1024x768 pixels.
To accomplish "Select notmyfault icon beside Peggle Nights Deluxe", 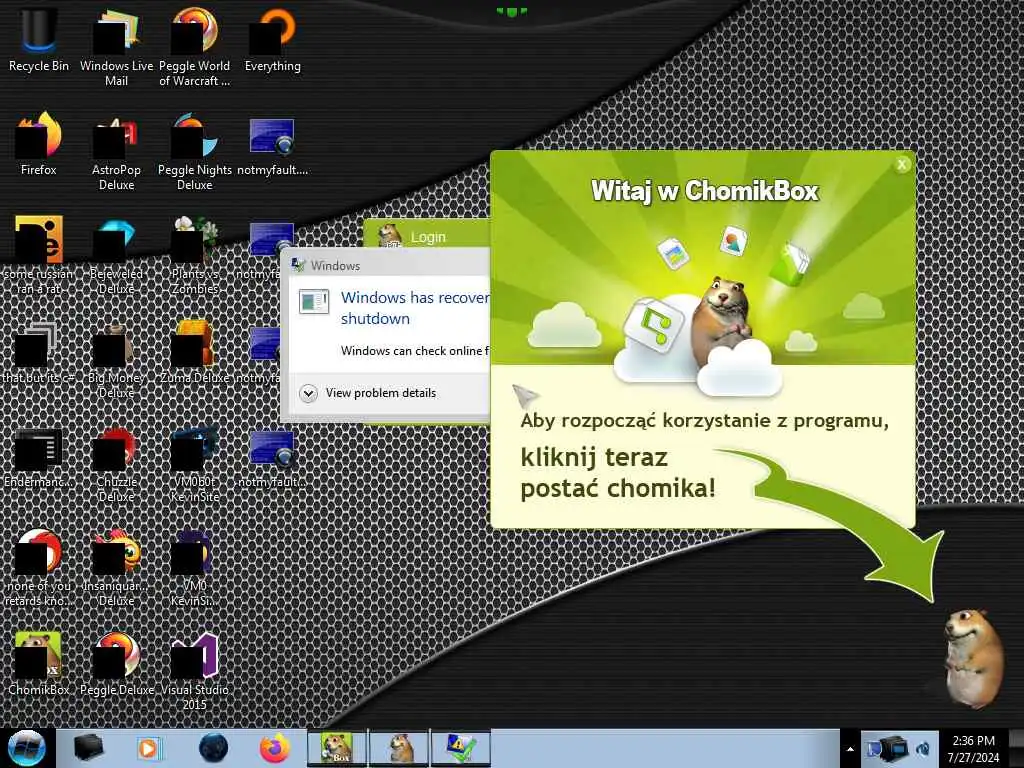I will 272,145.
